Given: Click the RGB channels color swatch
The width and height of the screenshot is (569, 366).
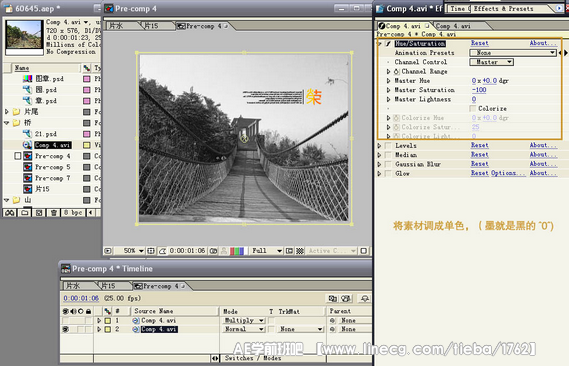Looking at the screenshot, I should (x=237, y=251).
